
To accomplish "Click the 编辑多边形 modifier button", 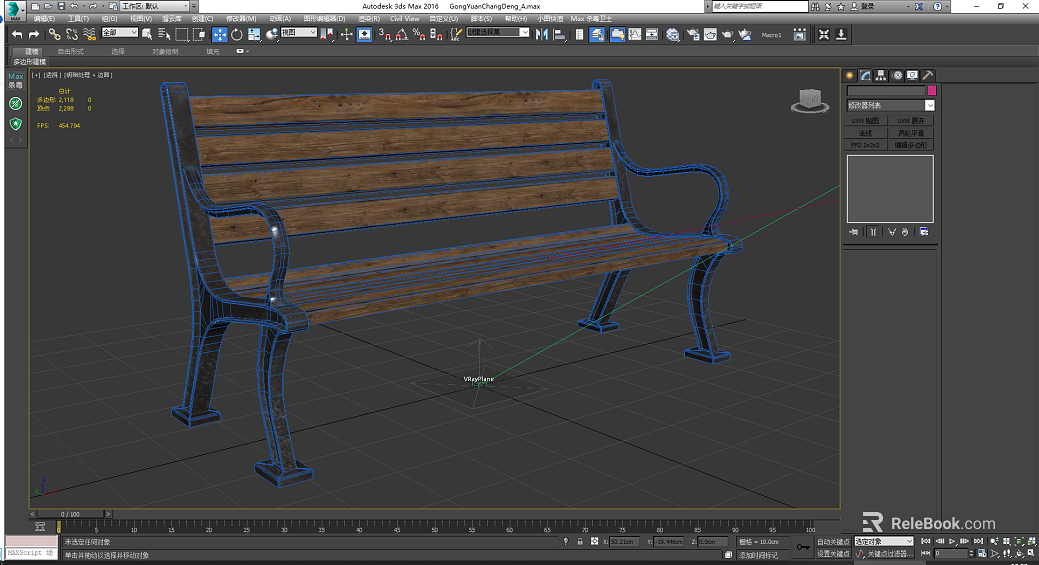I will tap(911, 144).
